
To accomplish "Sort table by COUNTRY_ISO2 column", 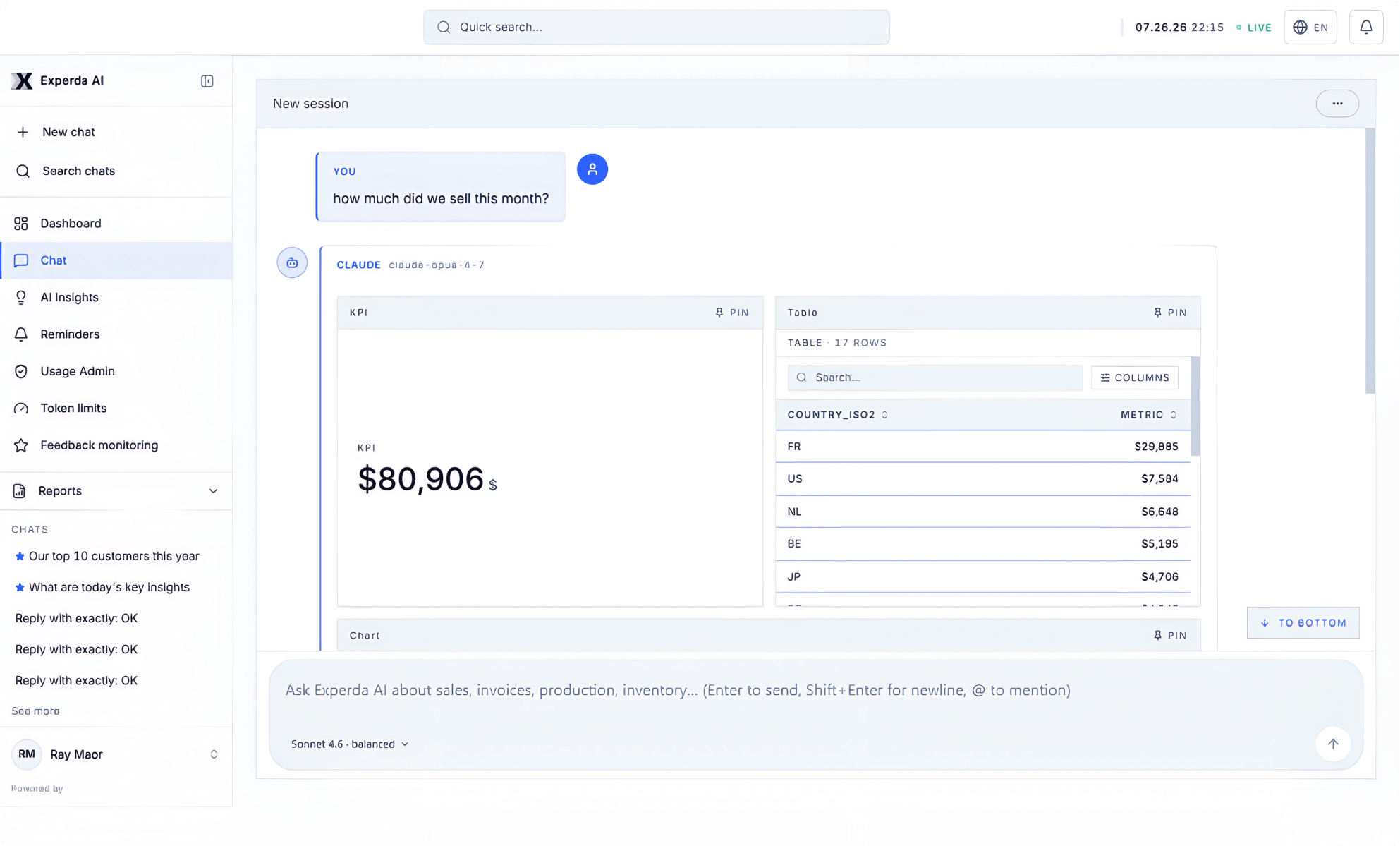I will (837, 415).
